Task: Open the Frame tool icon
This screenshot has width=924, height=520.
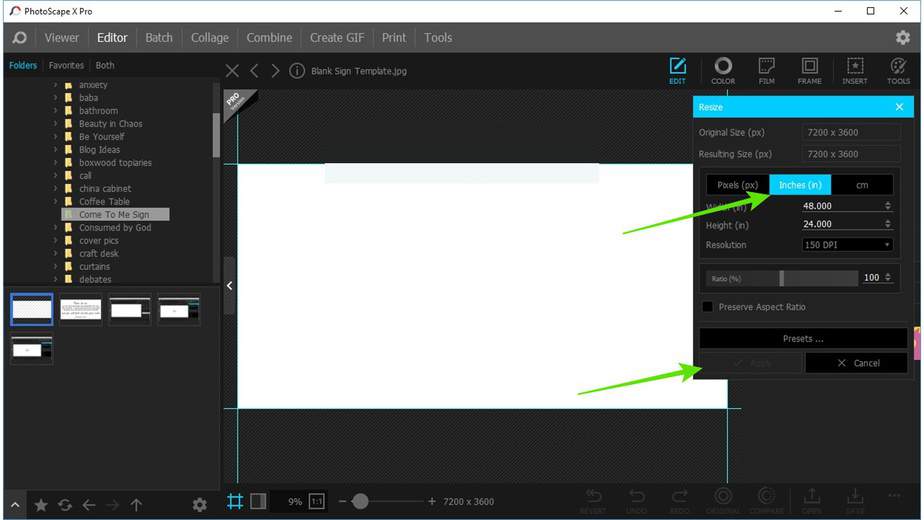Action: click(x=809, y=70)
